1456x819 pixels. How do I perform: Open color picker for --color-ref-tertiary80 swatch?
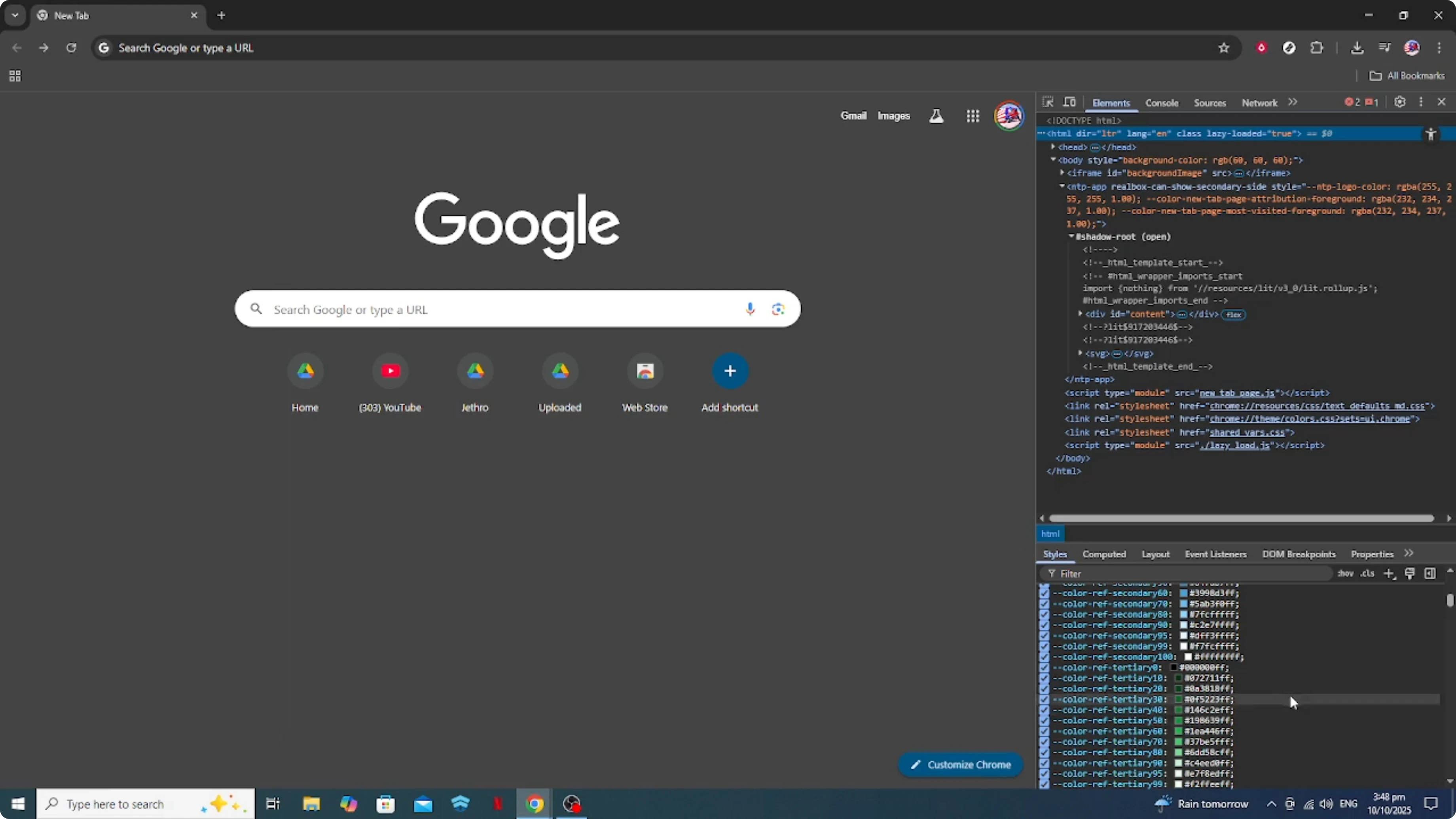tap(1179, 753)
